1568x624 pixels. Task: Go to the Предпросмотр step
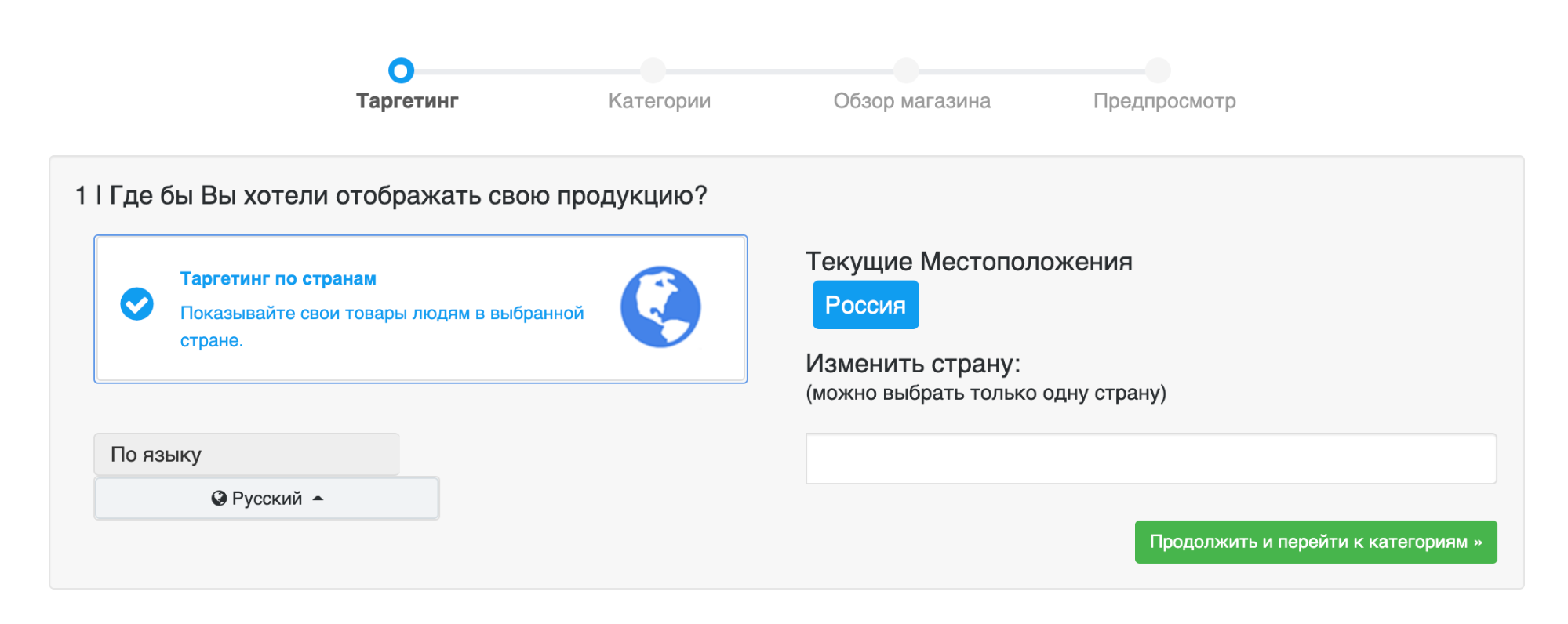coord(1165,101)
